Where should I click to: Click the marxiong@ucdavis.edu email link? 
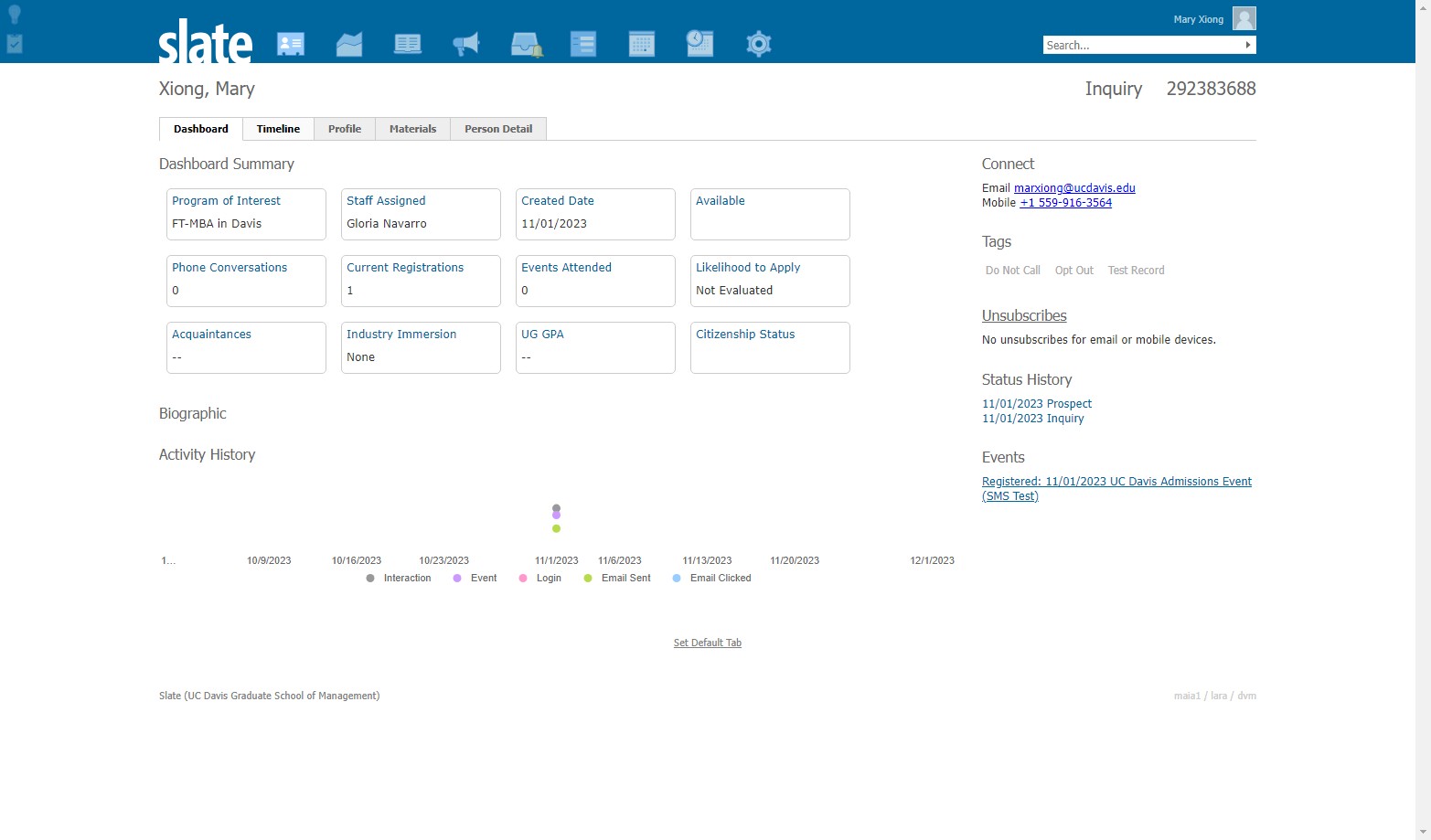point(1074,188)
